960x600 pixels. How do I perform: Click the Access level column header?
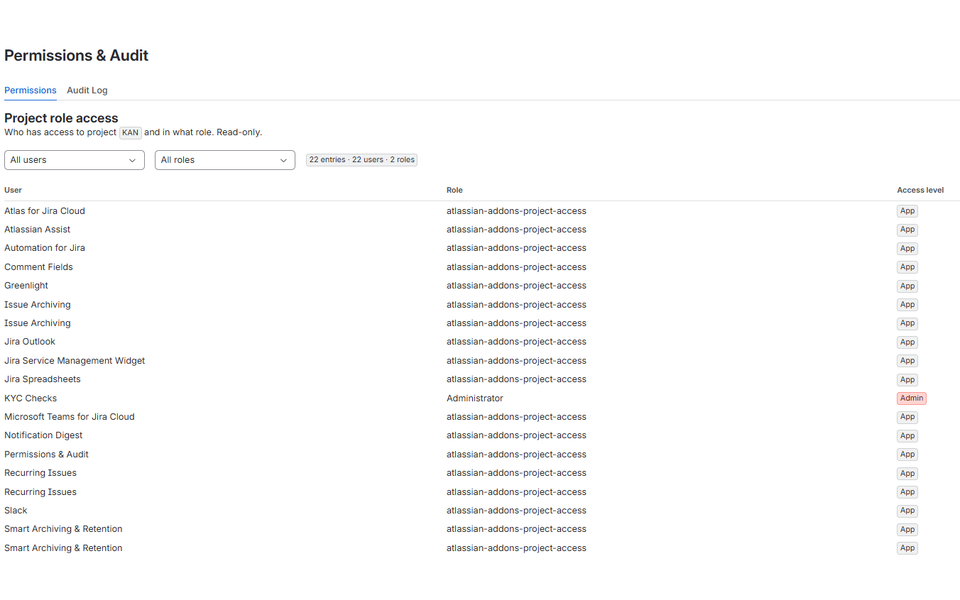(x=920, y=190)
